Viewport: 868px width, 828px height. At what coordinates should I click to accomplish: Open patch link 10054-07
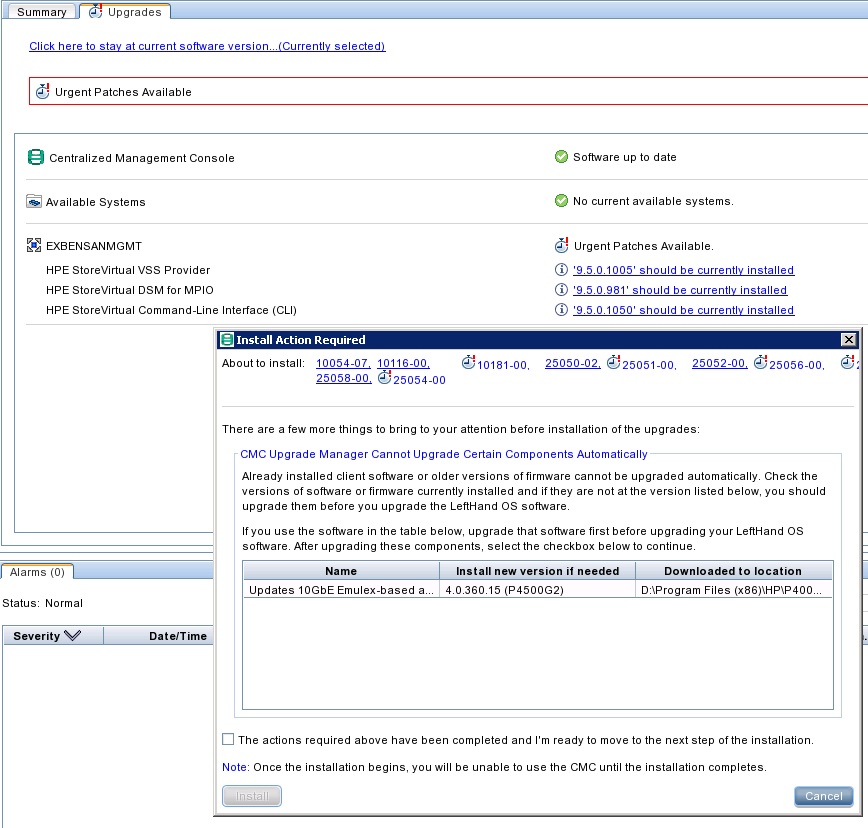343,363
